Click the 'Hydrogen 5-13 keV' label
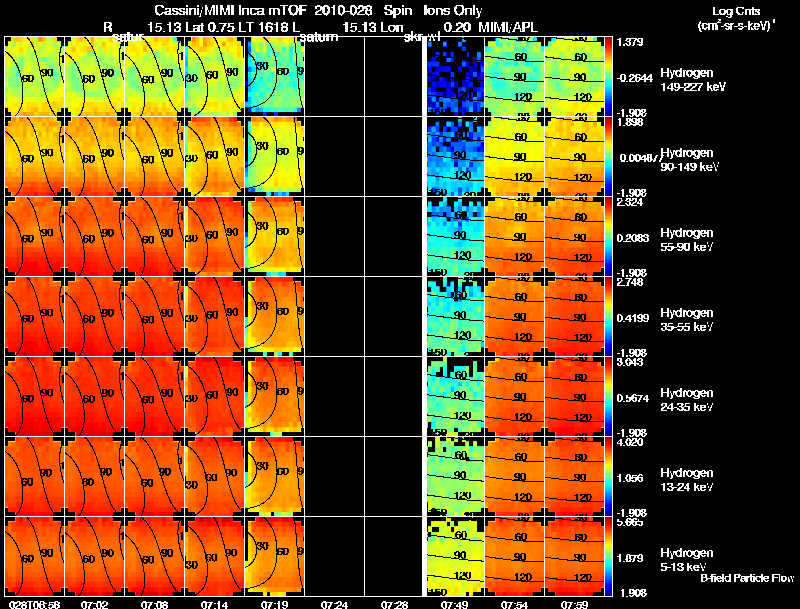Image resolution: width=800 pixels, height=609 pixels. coord(687,560)
